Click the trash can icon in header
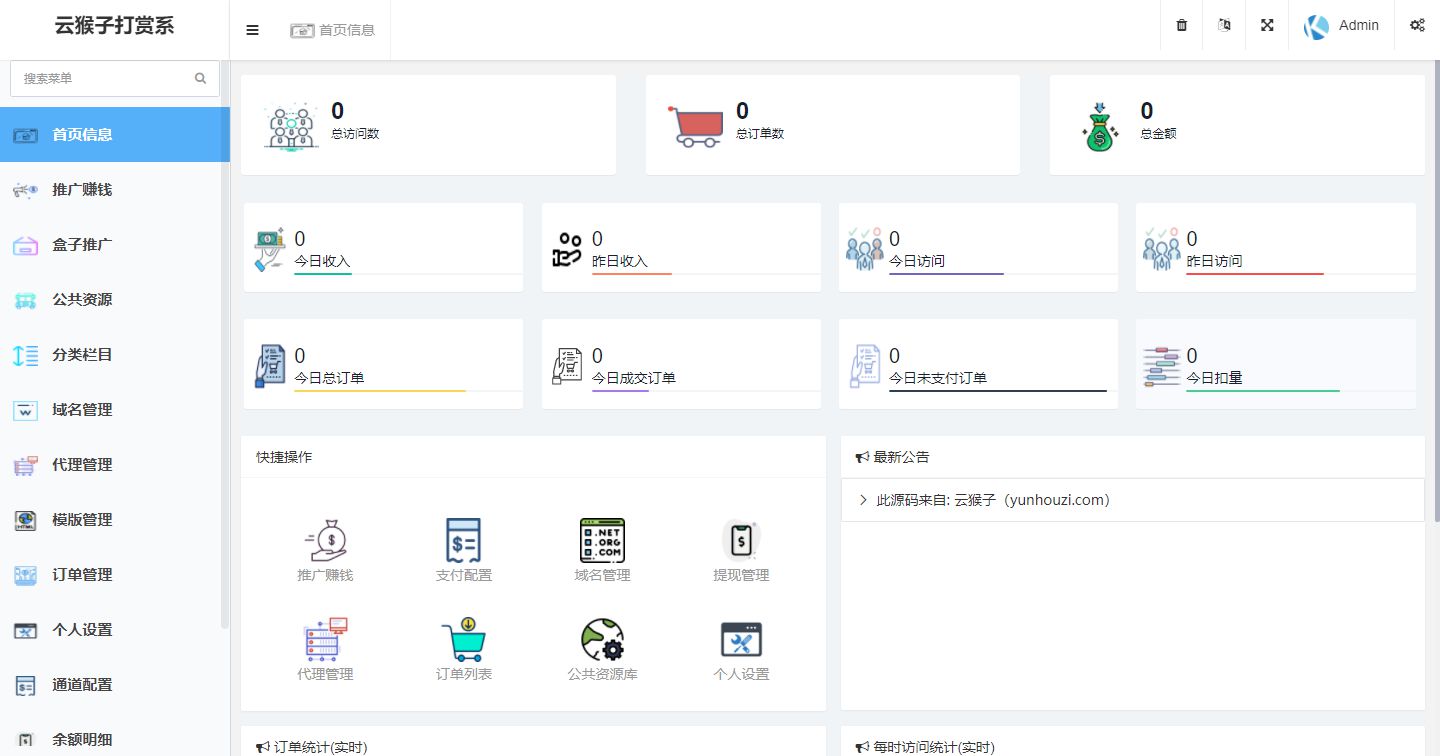This screenshot has width=1440, height=756. click(1182, 26)
